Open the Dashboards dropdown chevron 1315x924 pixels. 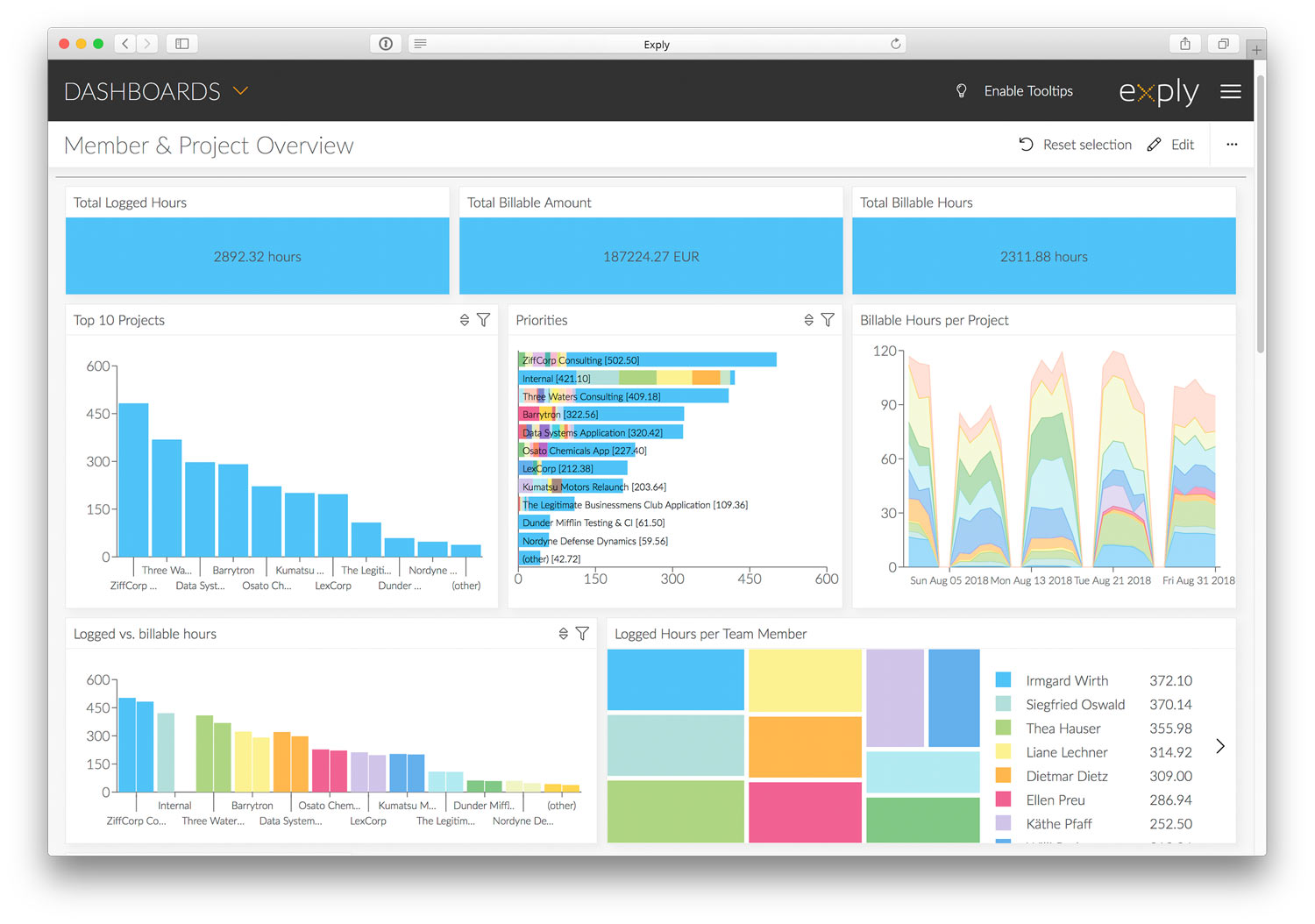click(240, 90)
